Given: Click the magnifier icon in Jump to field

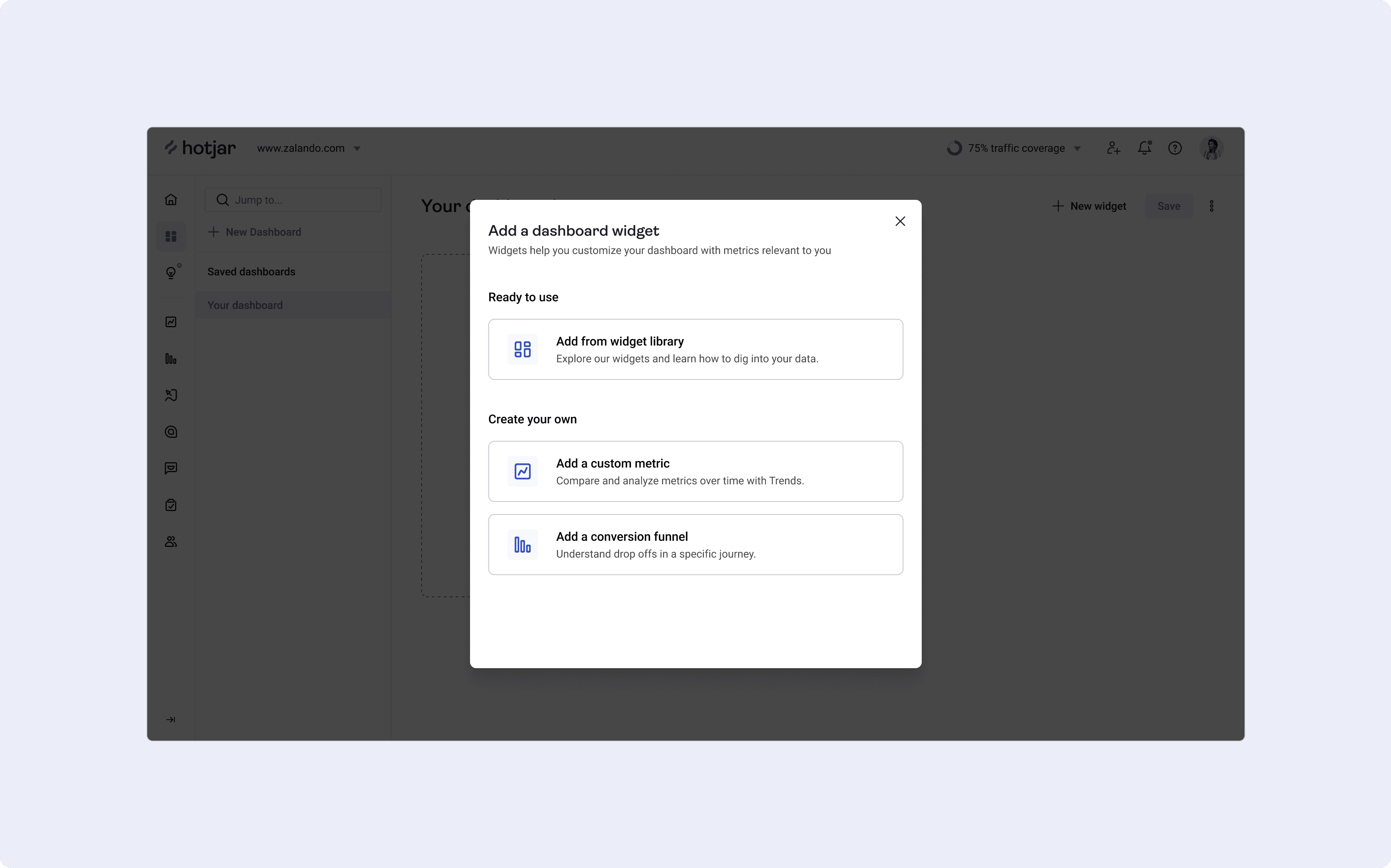Looking at the screenshot, I should point(222,200).
